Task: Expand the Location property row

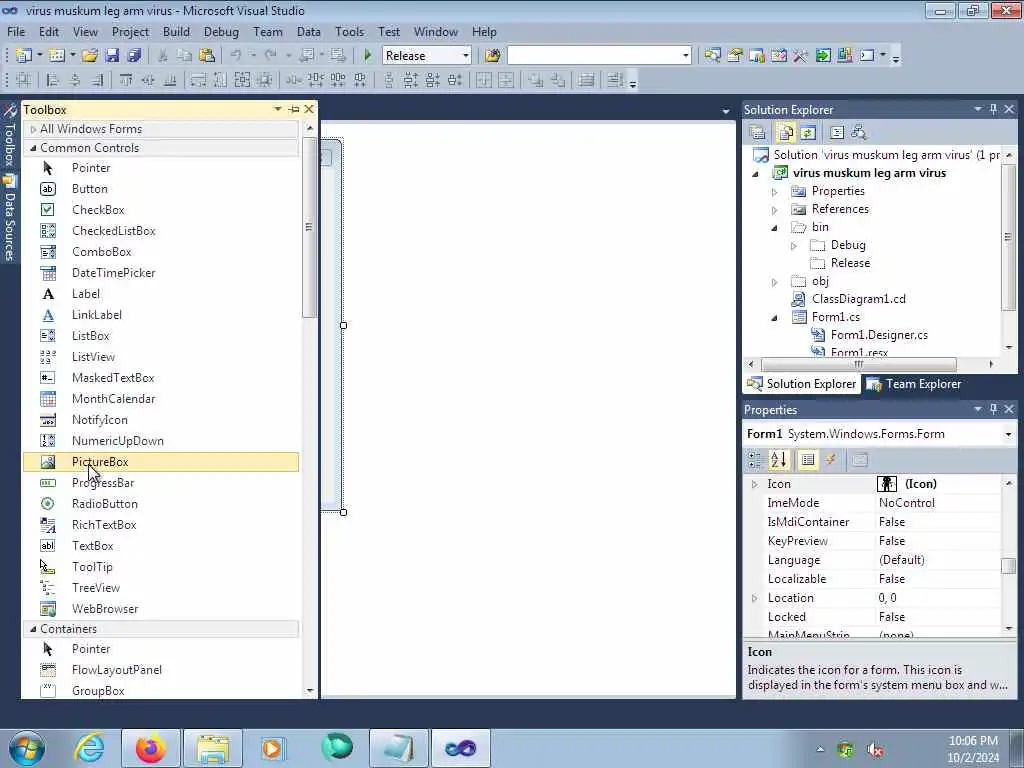Action: click(x=754, y=598)
